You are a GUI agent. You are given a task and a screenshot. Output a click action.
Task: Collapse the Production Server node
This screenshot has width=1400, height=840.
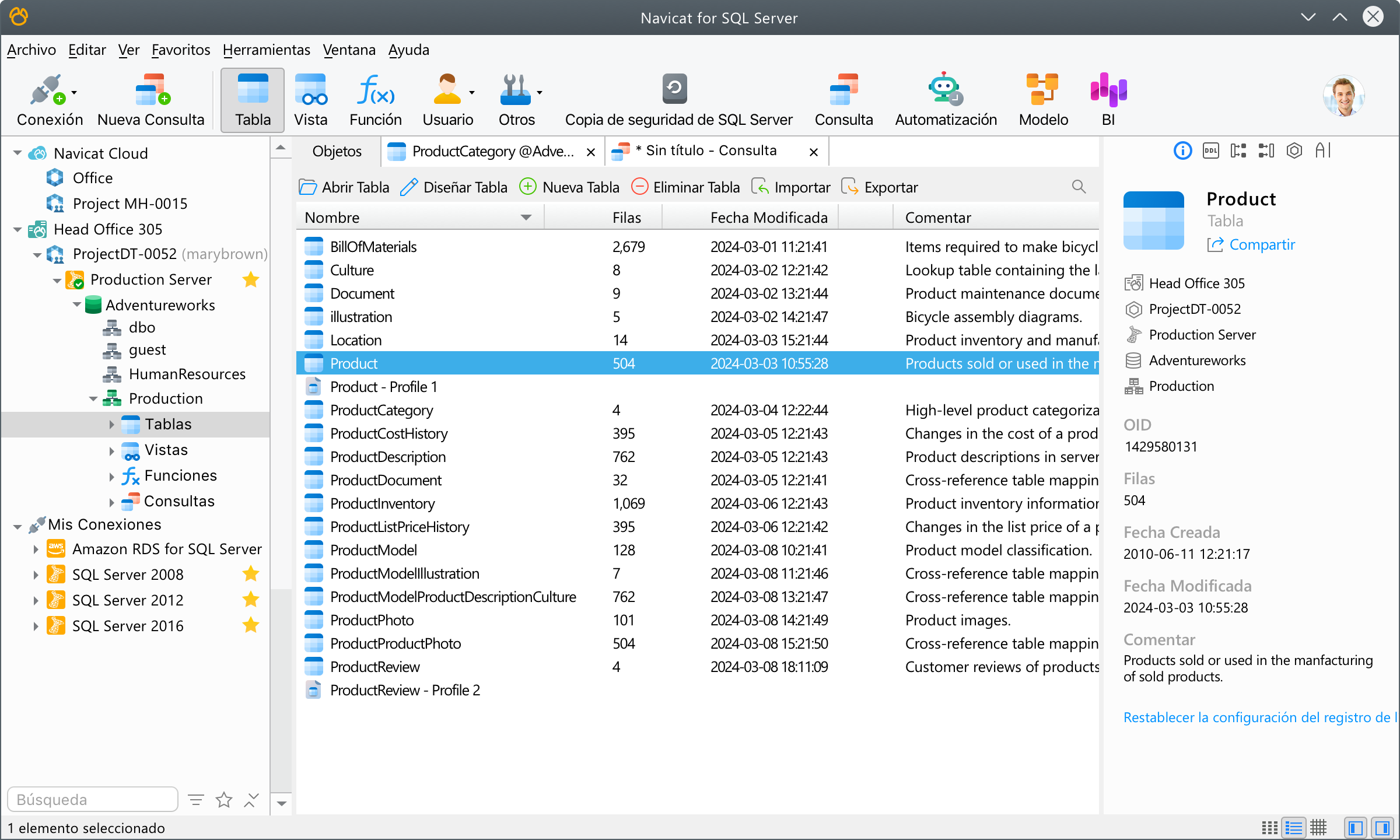(57, 281)
